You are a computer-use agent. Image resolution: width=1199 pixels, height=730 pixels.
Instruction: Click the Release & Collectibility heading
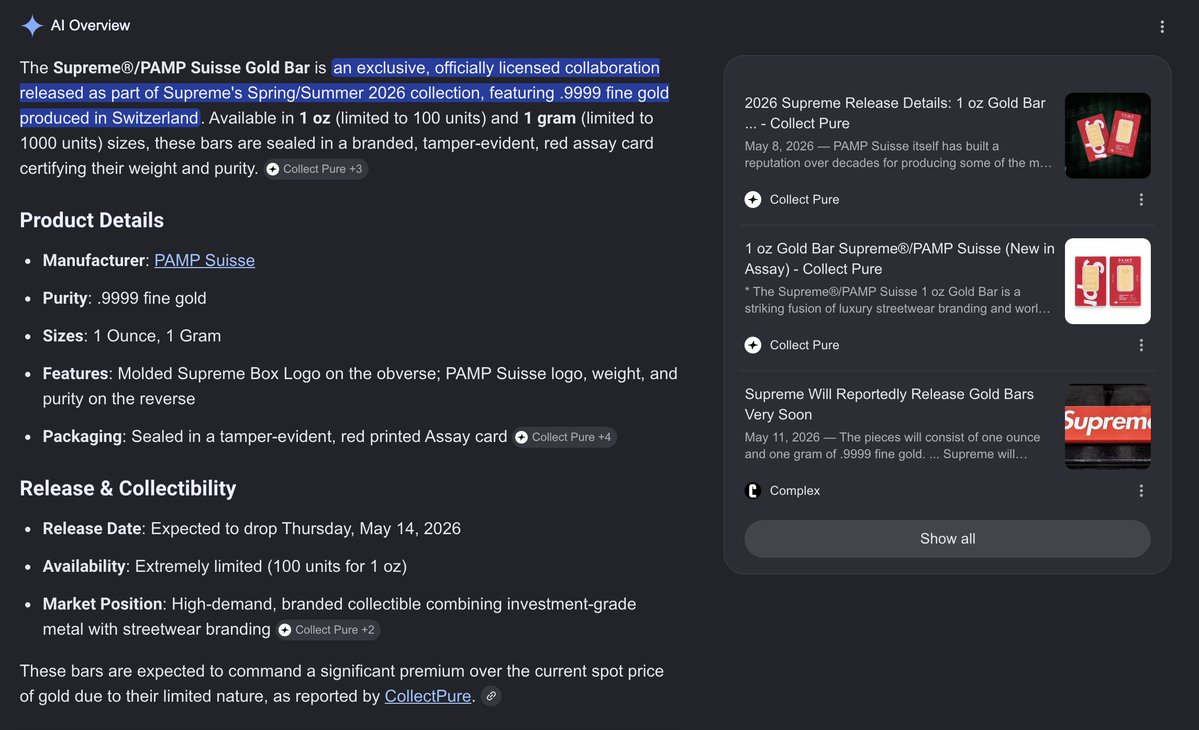coord(128,488)
